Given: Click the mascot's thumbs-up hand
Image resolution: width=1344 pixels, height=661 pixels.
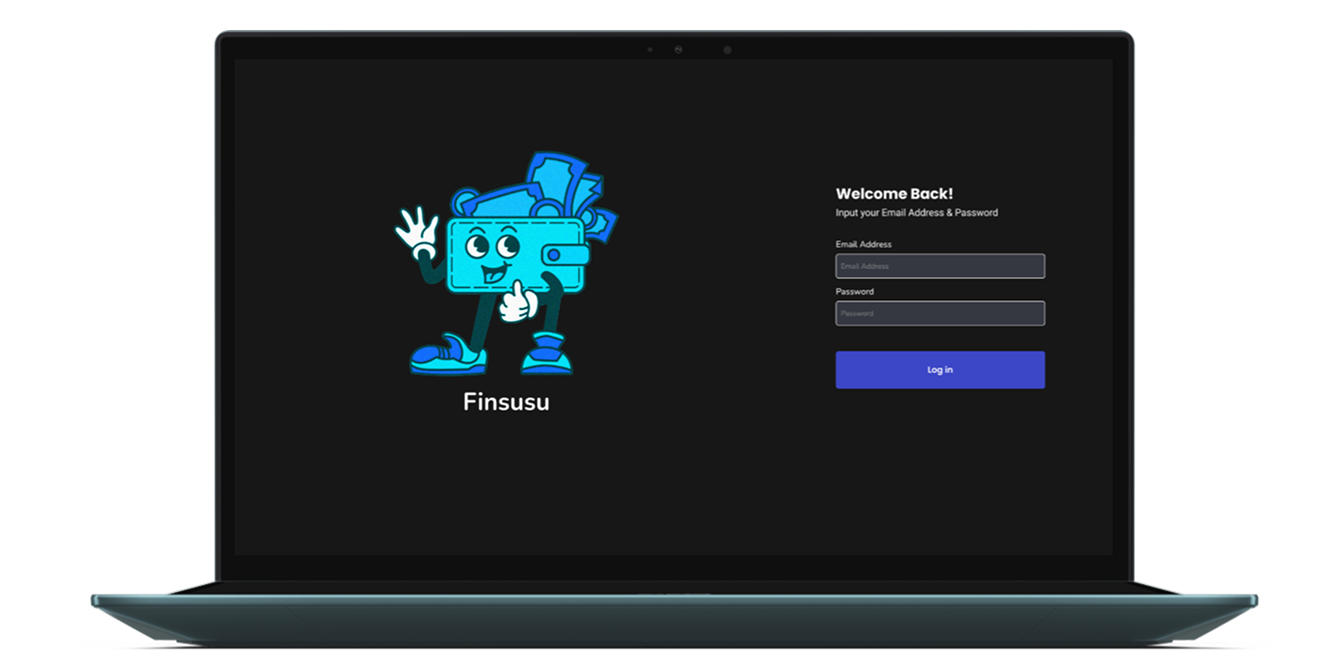Looking at the screenshot, I should pyautogui.click(x=517, y=305).
